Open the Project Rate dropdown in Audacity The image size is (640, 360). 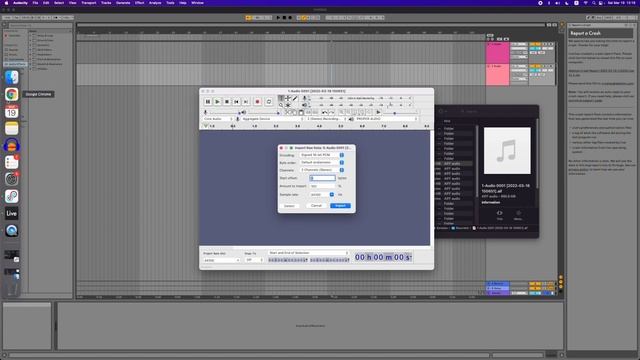coord(222,260)
